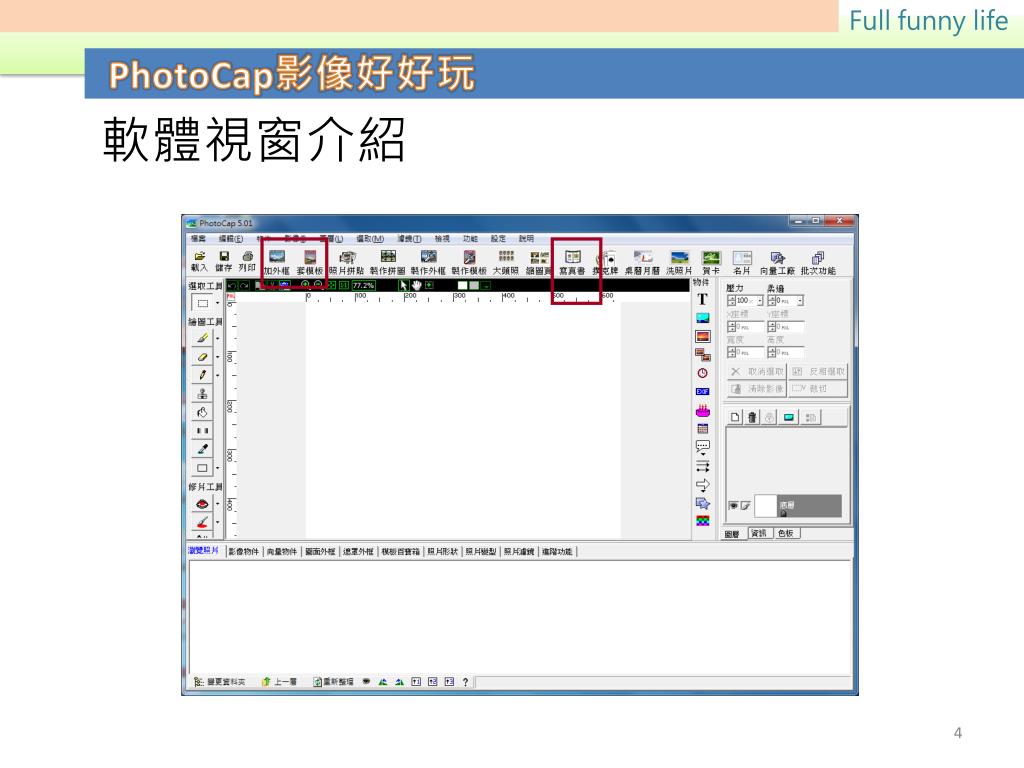Click the speech bubble object icon
This screenshot has width=1024, height=768.
pyautogui.click(x=703, y=447)
